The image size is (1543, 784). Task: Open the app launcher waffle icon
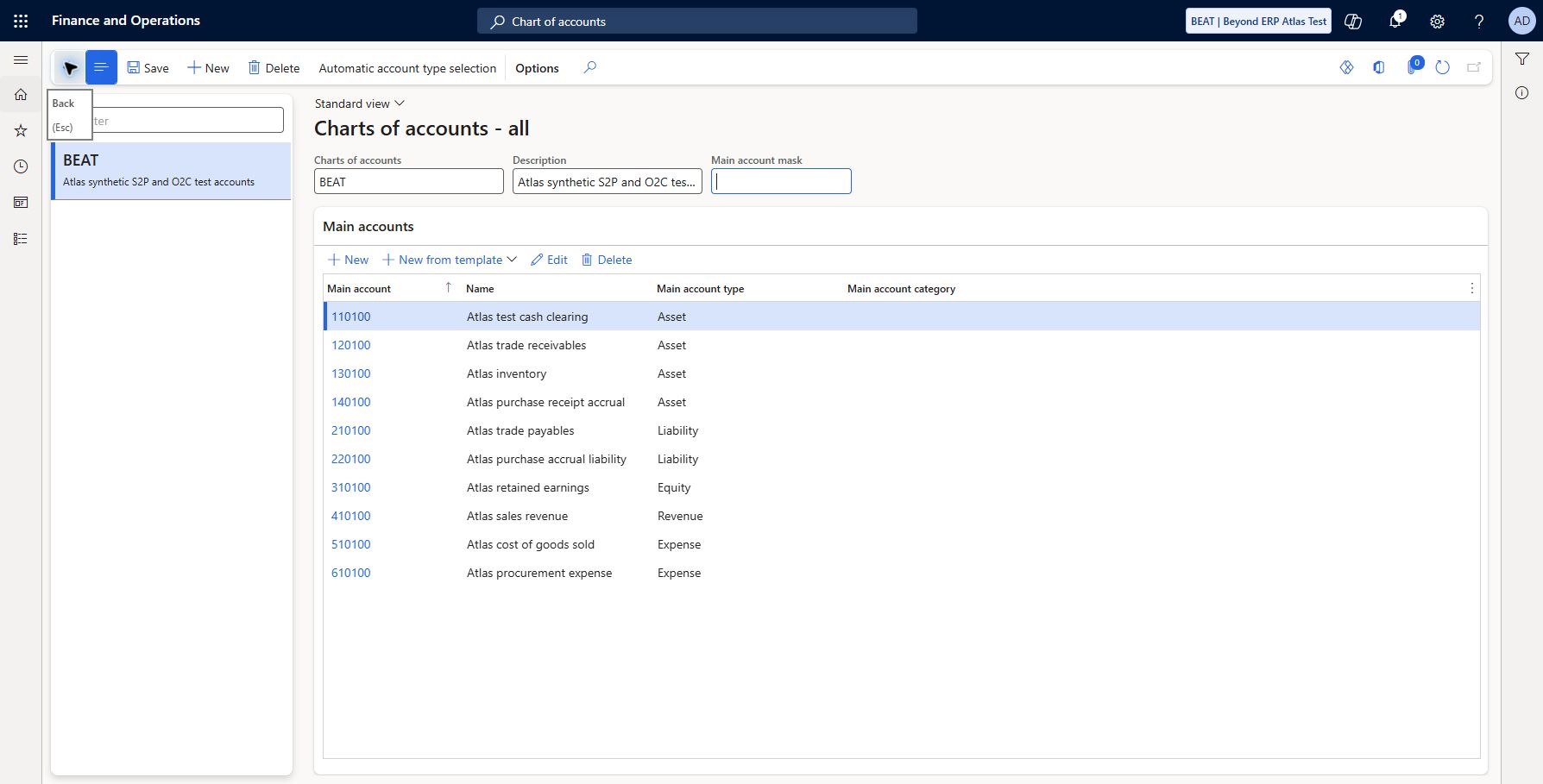(x=21, y=21)
